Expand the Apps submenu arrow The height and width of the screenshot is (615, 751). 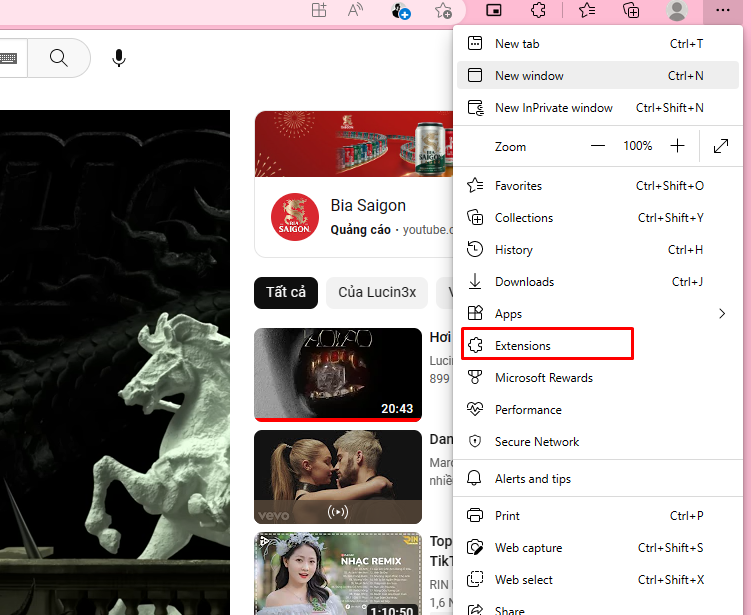pyautogui.click(x=722, y=314)
